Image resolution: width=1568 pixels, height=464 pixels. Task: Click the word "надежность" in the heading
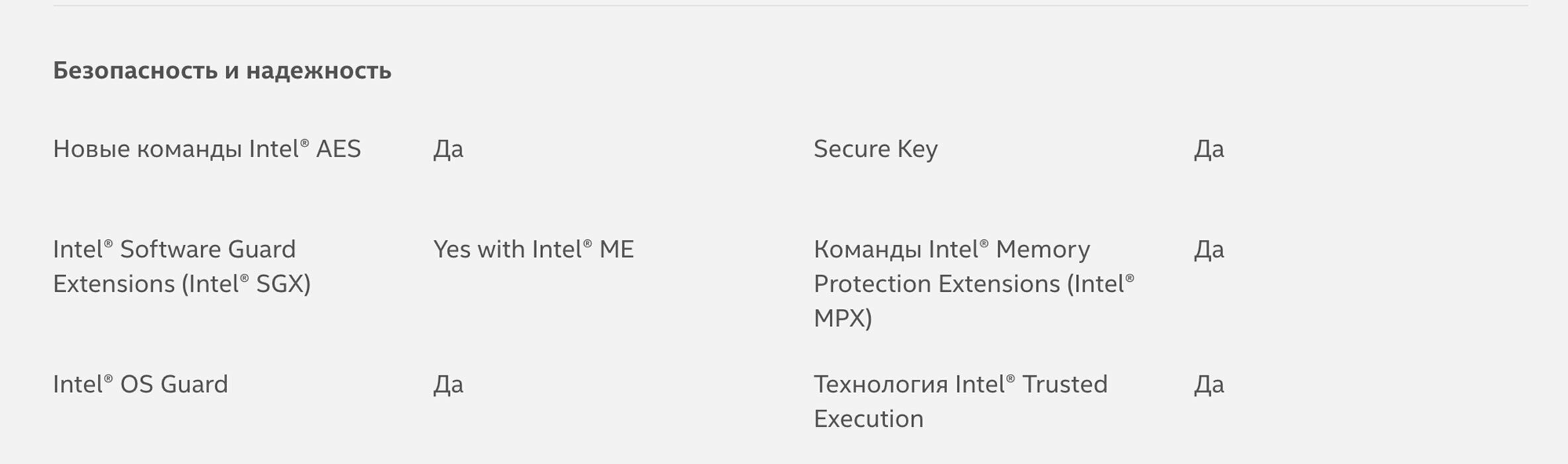click(318, 71)
